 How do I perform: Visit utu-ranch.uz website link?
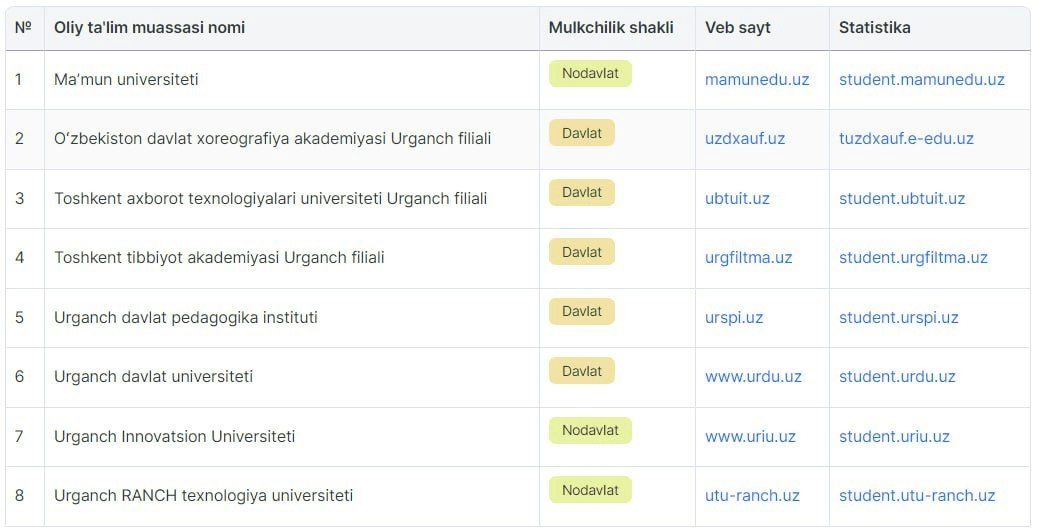[752, 496]
